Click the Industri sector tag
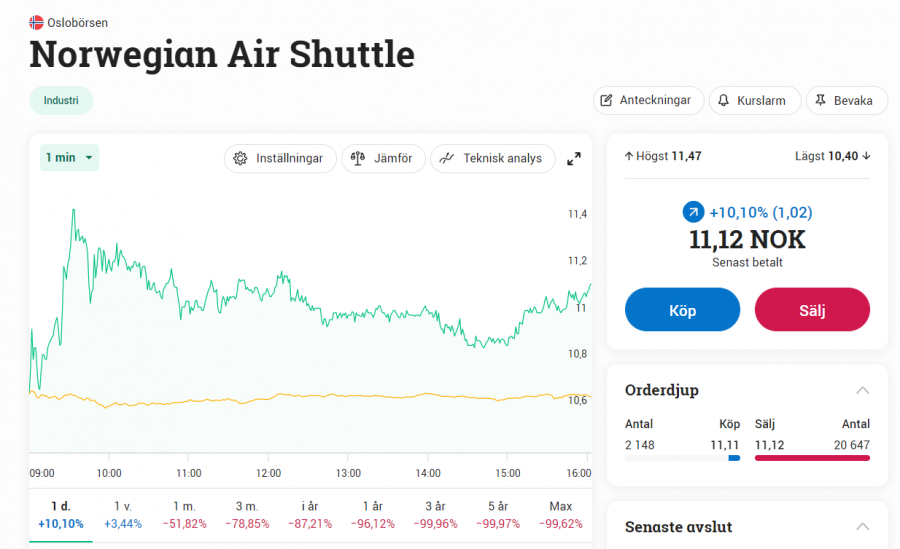This screenshot has height=549, width=900. click(61, 101)
